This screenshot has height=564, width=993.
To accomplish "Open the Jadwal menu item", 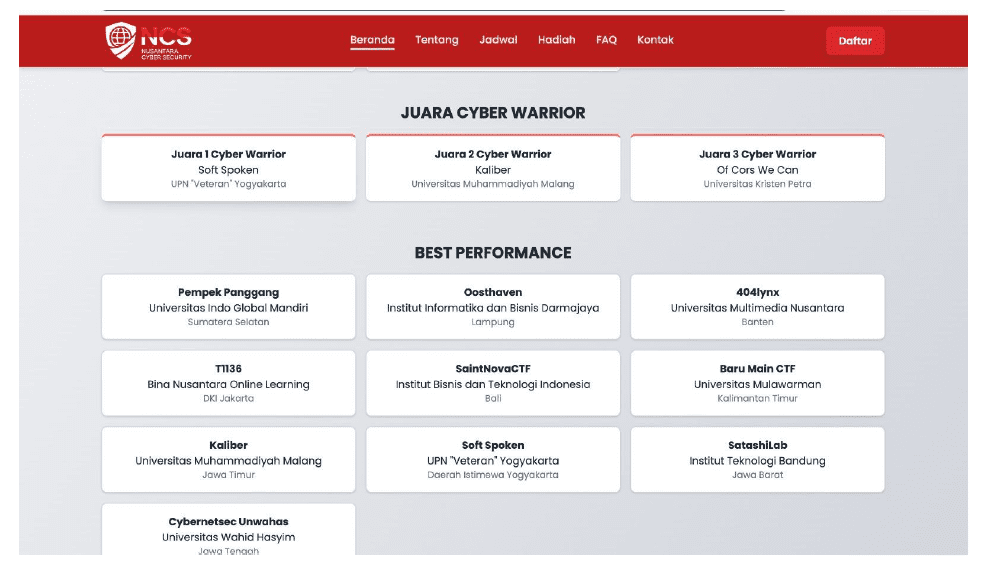I will [498, 40].
